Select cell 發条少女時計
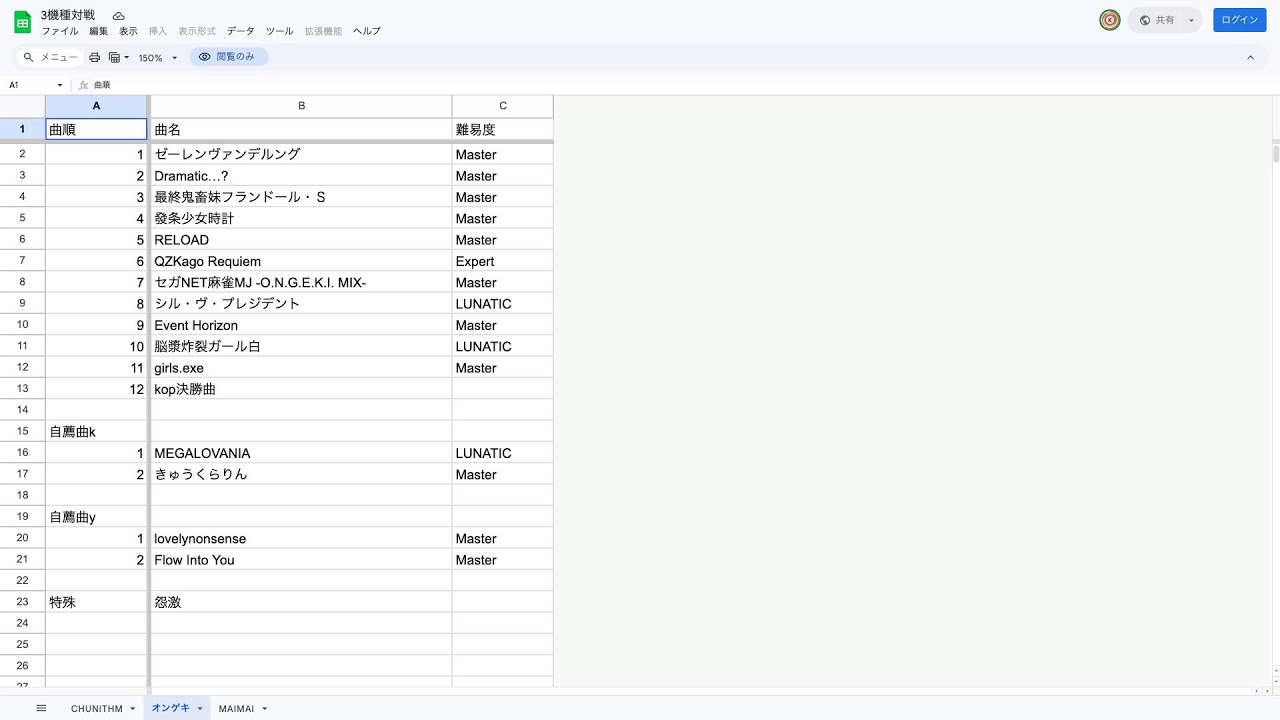Screen dimensions: 1280x720 coord(301,218)
